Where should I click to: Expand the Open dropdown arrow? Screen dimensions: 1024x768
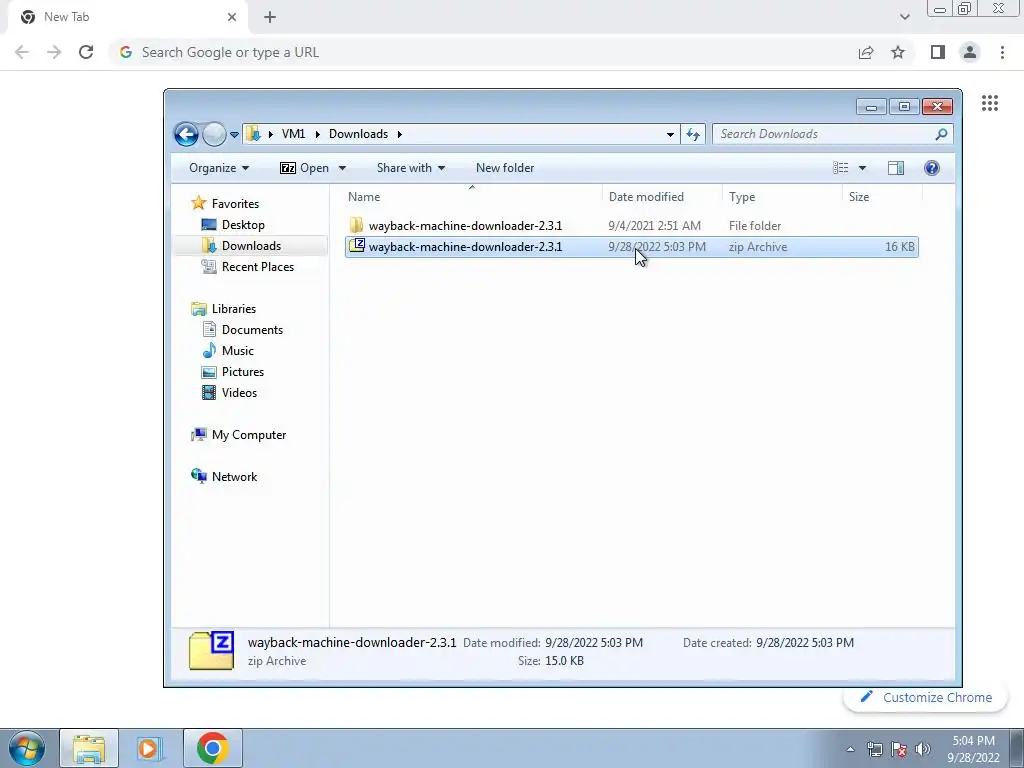342,168
